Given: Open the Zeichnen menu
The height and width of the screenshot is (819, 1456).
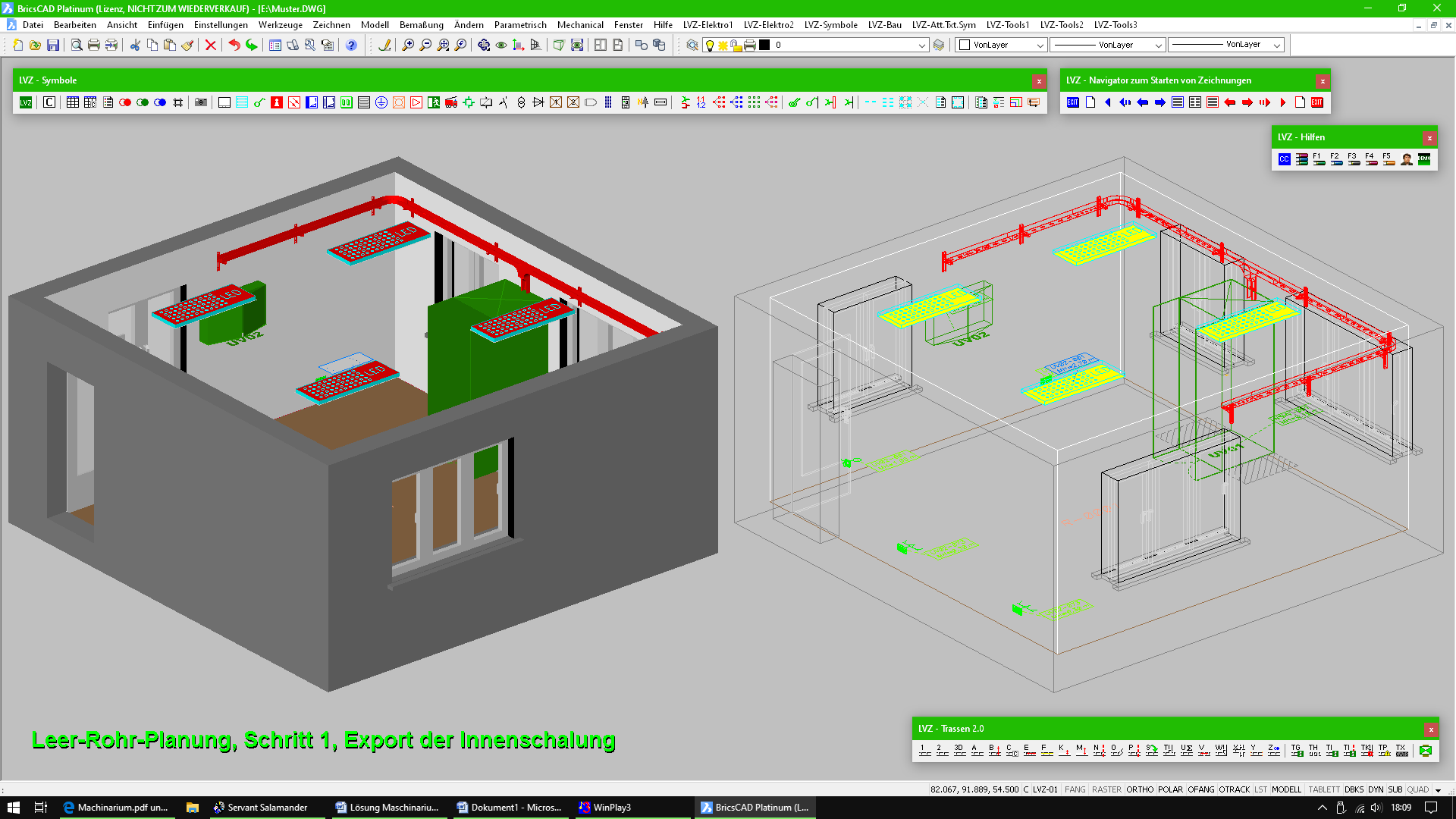Looking at the screenshot, I should pyautogui.click(x=331, y=25).
